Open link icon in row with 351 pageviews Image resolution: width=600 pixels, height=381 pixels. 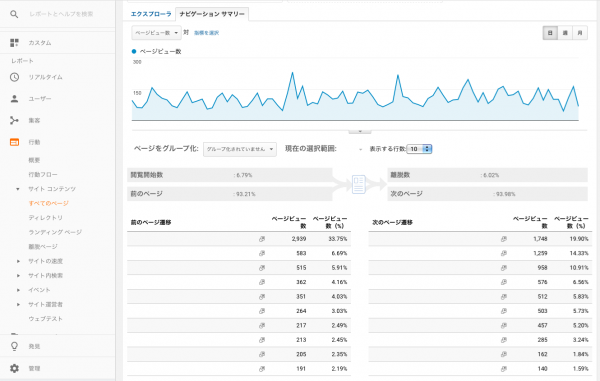(x=262, y=296)
